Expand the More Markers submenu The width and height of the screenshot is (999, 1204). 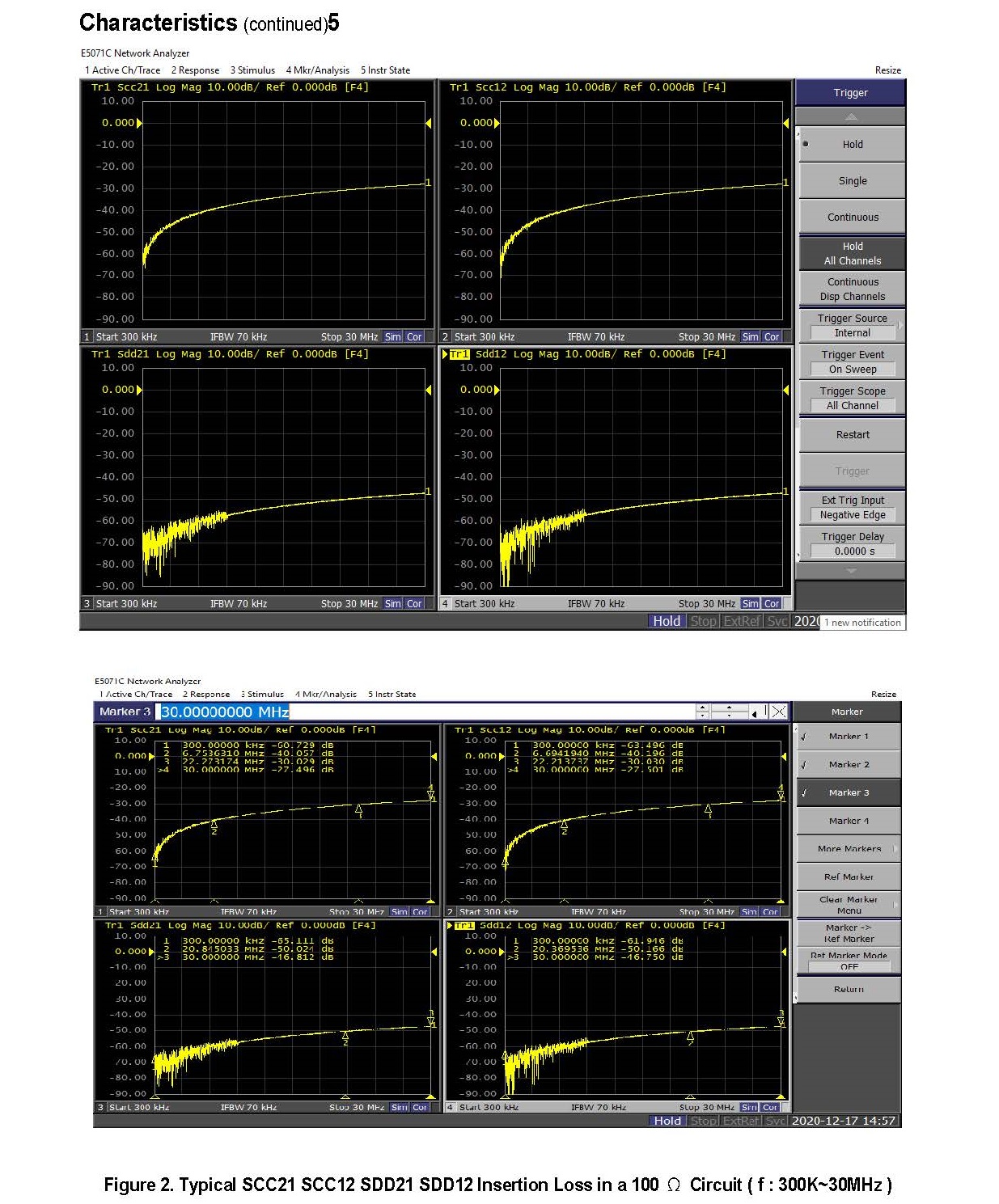(848, 849)
